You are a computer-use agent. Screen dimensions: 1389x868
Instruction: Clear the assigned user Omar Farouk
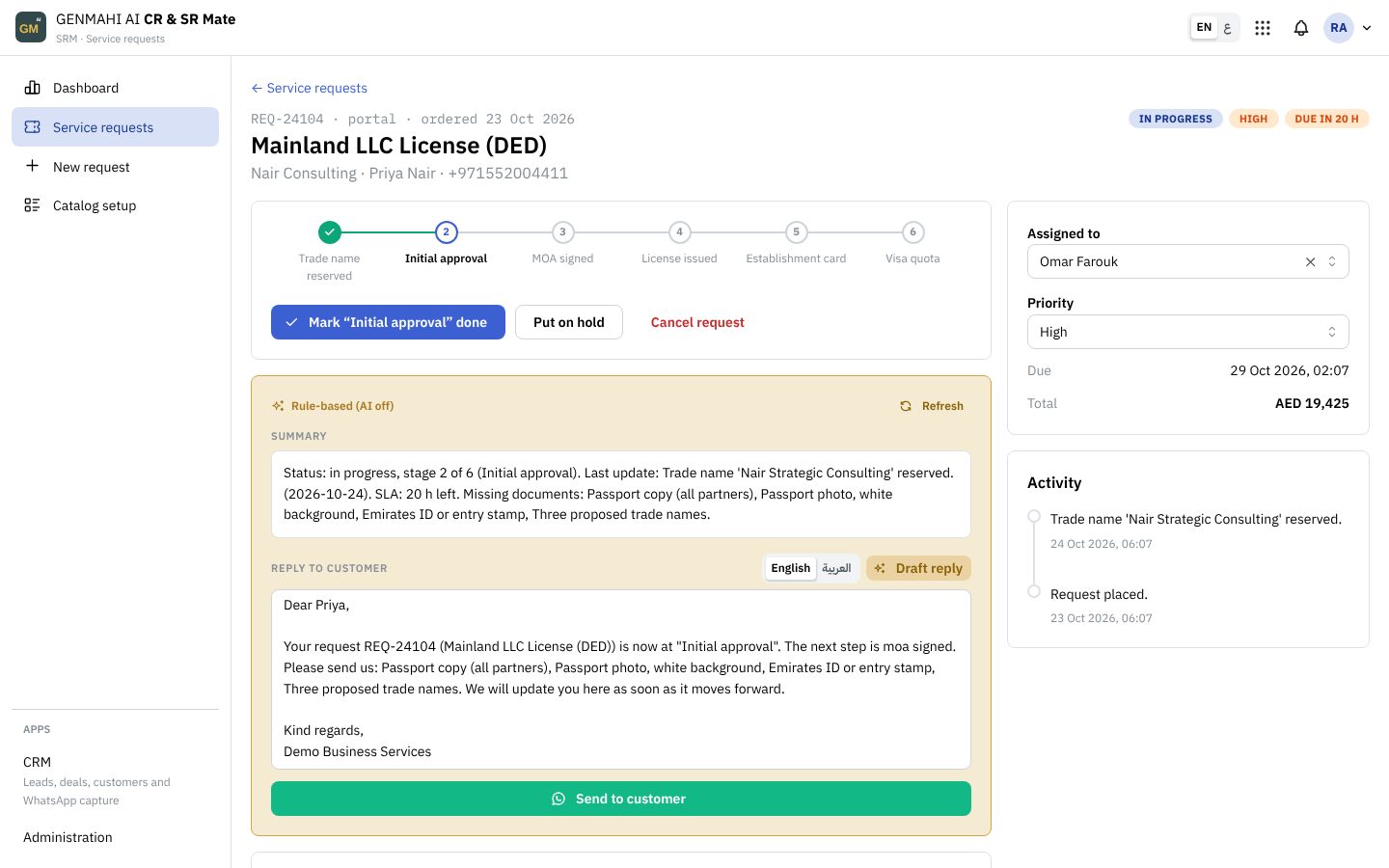1310,261
